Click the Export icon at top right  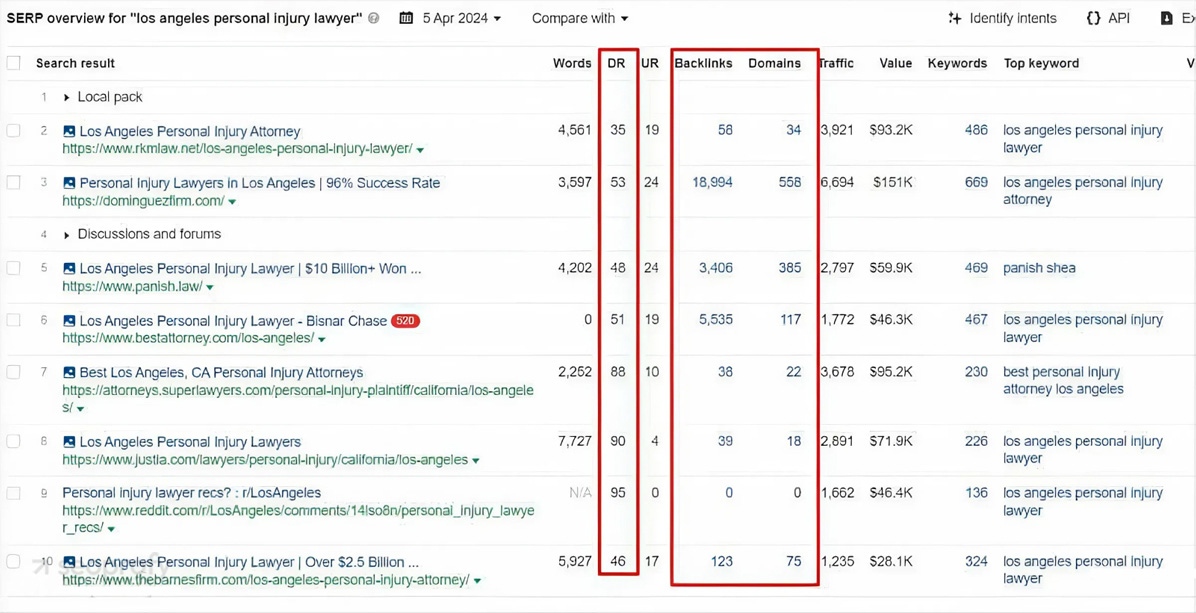coord(1166,18)
